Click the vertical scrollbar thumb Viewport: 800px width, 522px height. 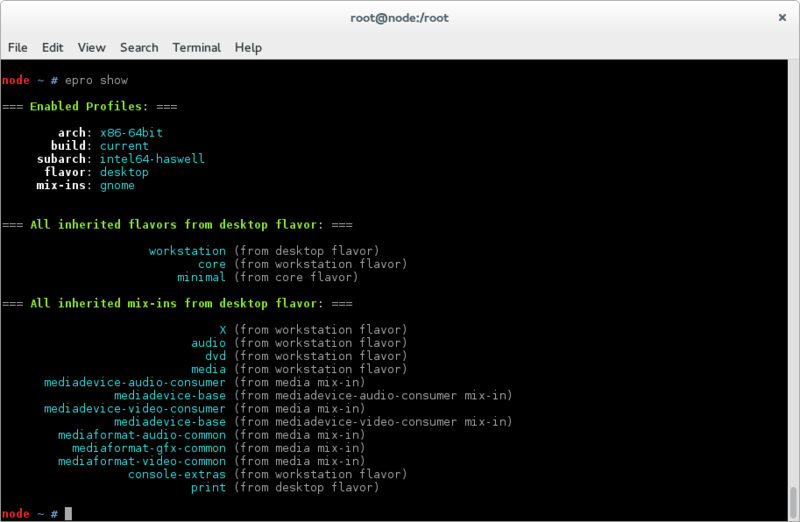coord(793,500)
